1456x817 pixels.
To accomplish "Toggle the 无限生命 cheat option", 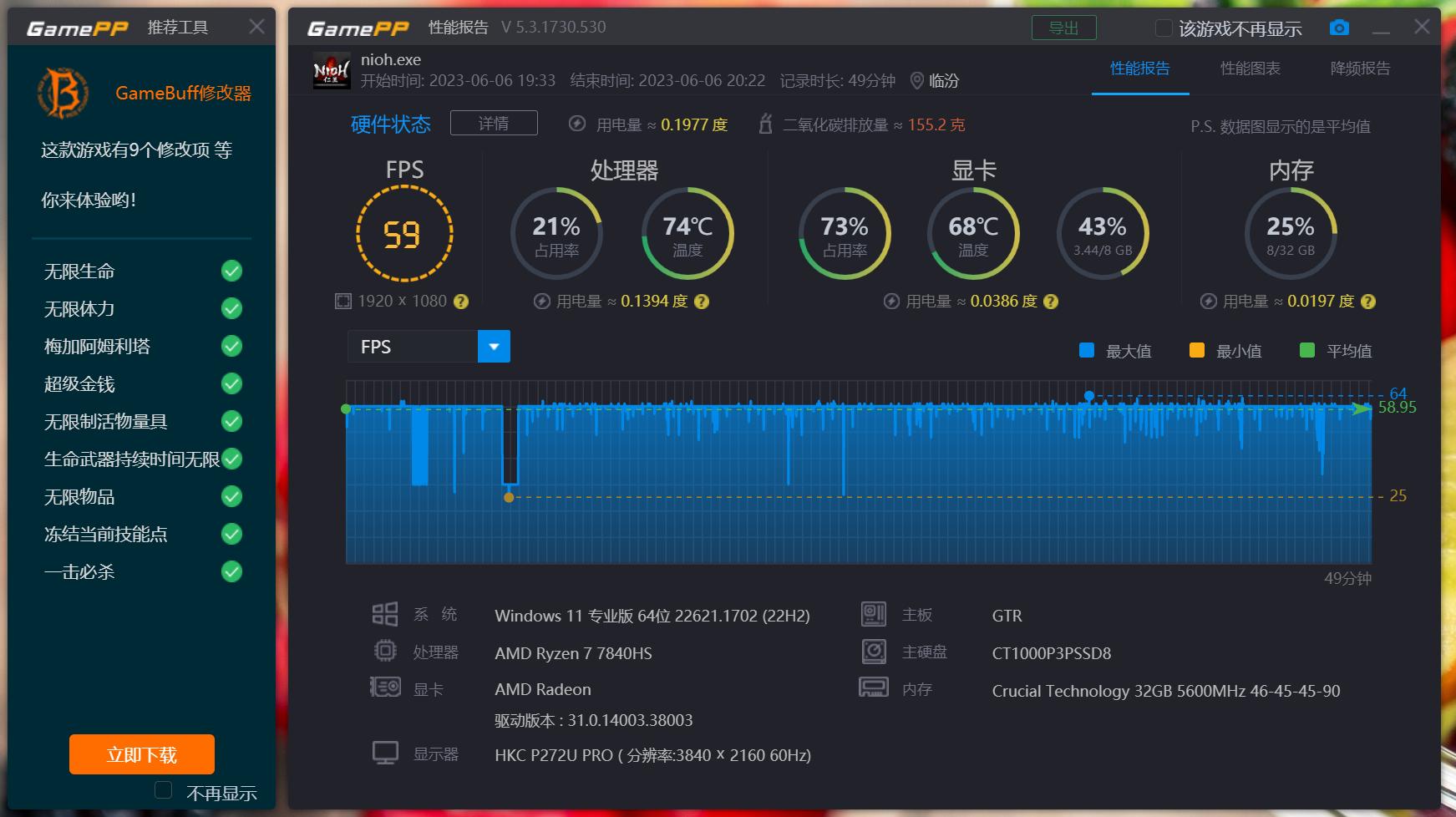I will 231,271.
